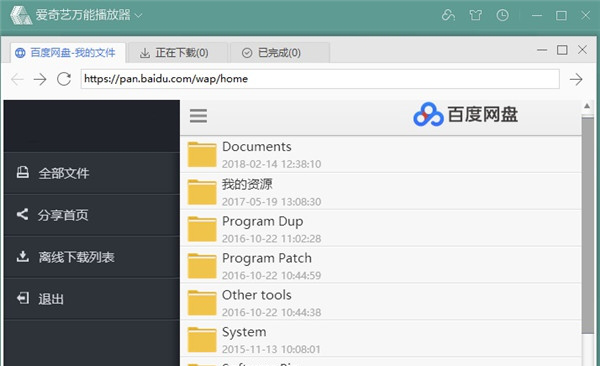Switch to 正在下载(0) tab

(178, 52)
